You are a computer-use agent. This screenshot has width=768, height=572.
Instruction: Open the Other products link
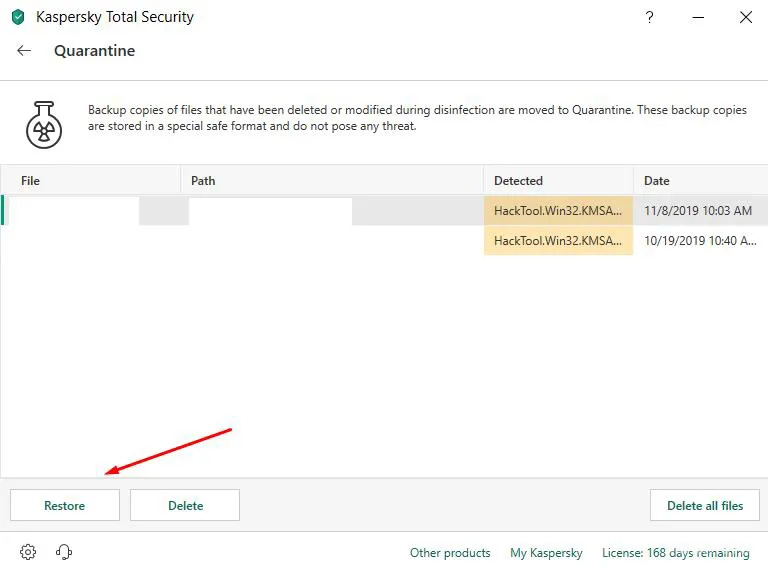pos(450,552)
